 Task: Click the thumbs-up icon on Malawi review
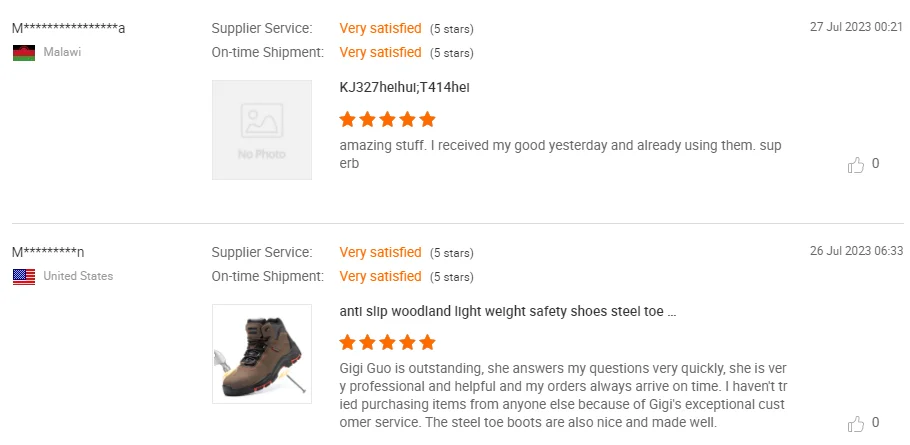[x=856, y=165]
